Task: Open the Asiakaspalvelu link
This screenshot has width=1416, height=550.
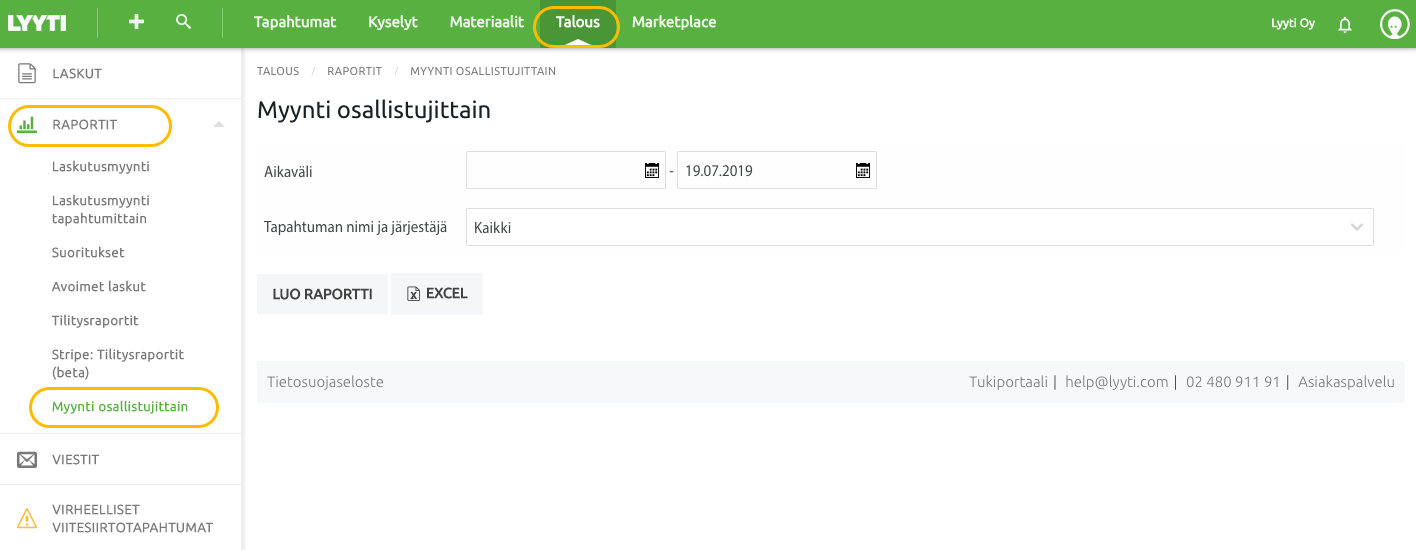Action: [x=1346, y=382]
